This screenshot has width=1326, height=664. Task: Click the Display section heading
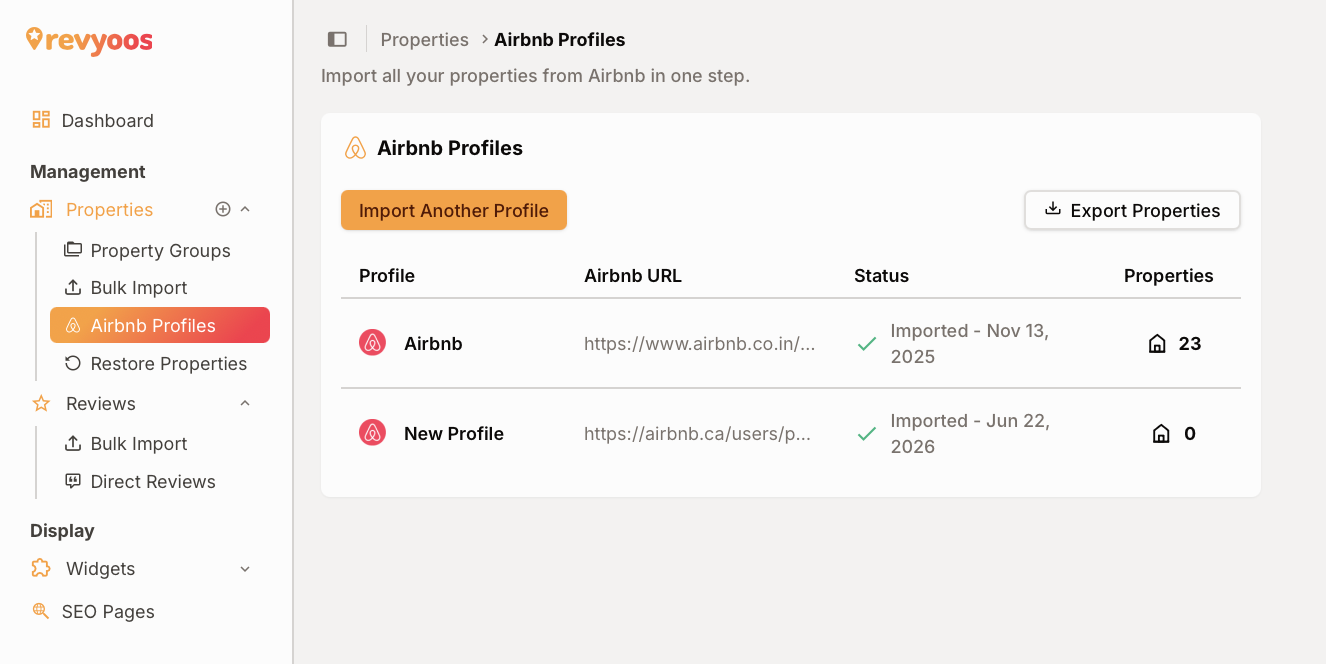(62, 530)
